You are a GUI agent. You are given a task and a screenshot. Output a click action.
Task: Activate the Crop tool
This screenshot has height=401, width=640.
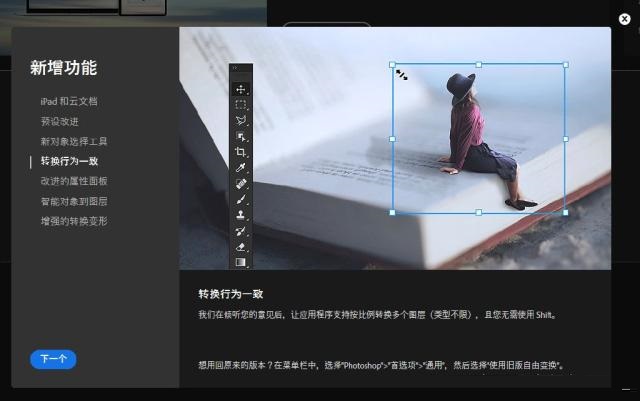[241, 152]
